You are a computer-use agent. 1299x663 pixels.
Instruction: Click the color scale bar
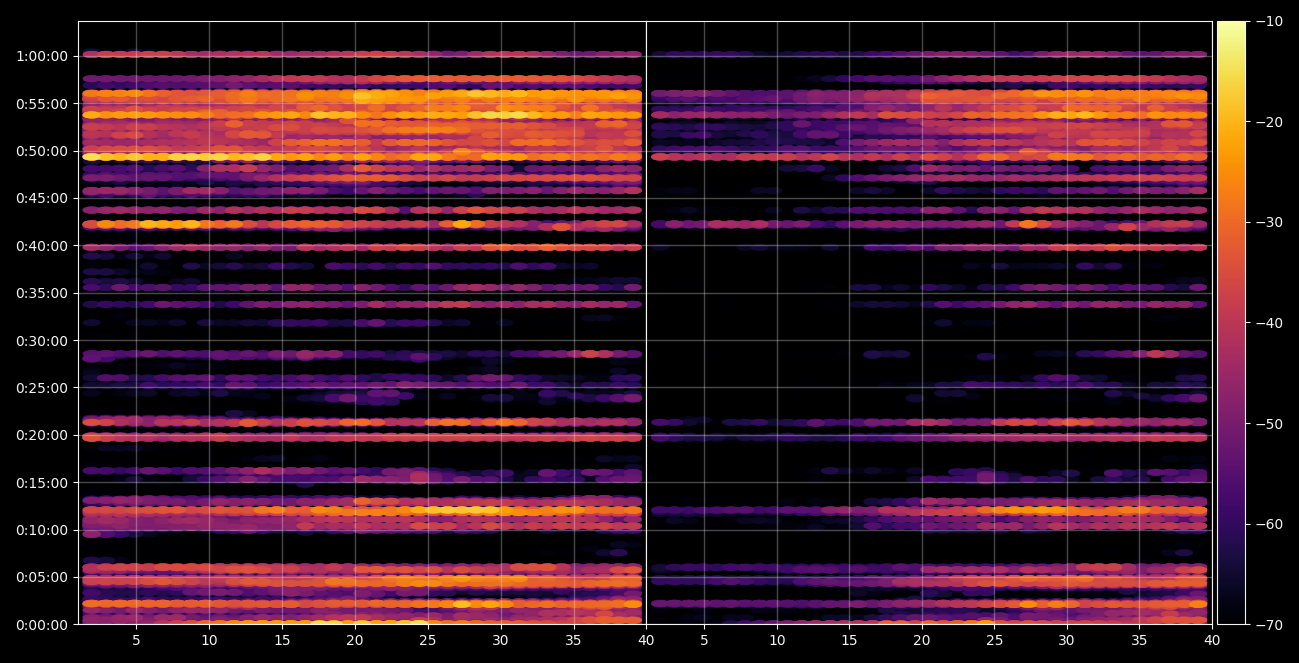click(1232, 323)
